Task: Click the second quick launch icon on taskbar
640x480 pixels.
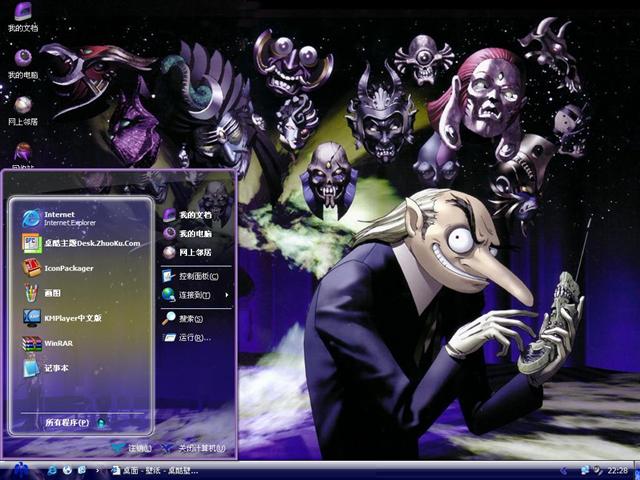Action: pos(67,471)
